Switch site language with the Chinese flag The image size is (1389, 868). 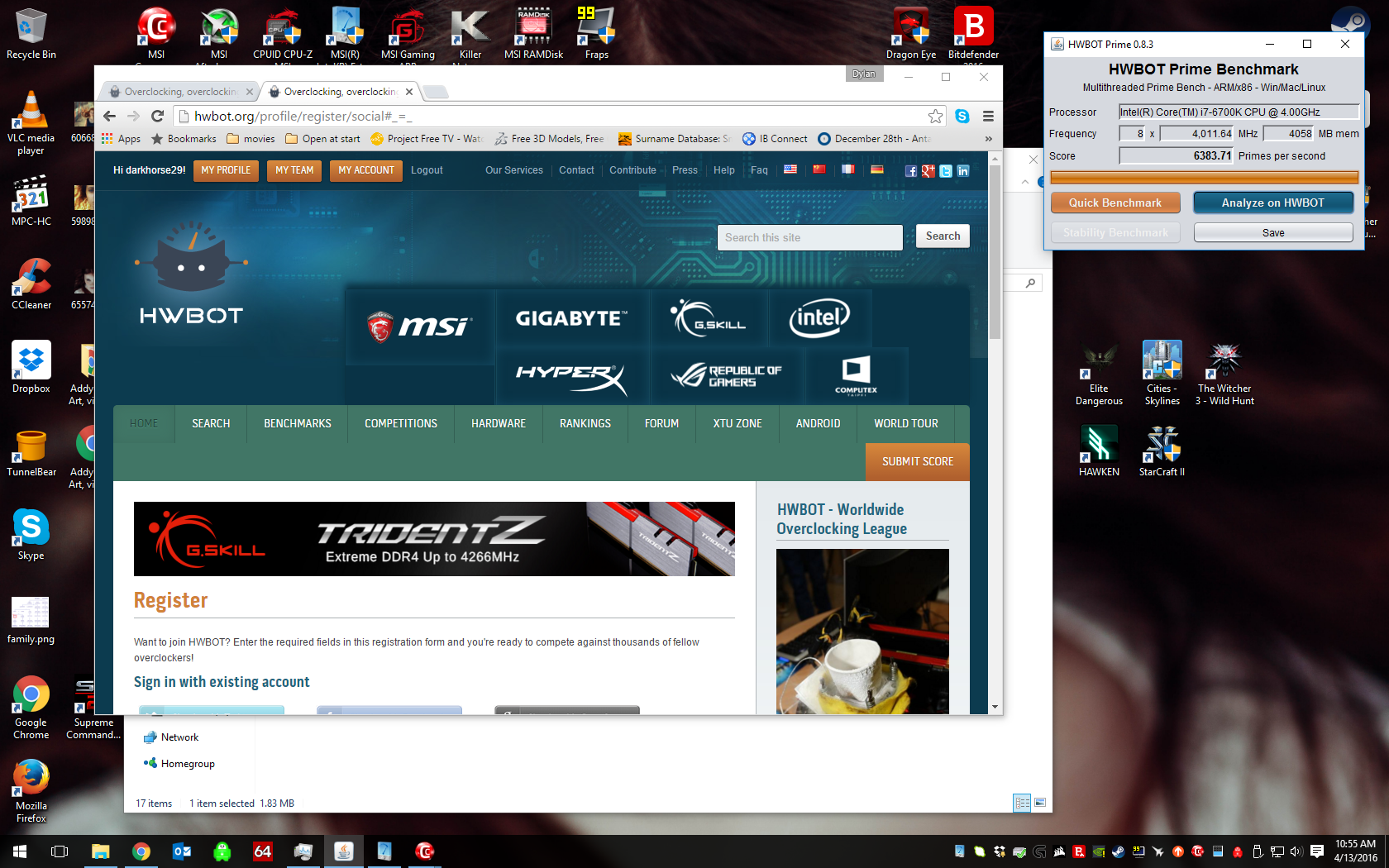click(819, 169)
